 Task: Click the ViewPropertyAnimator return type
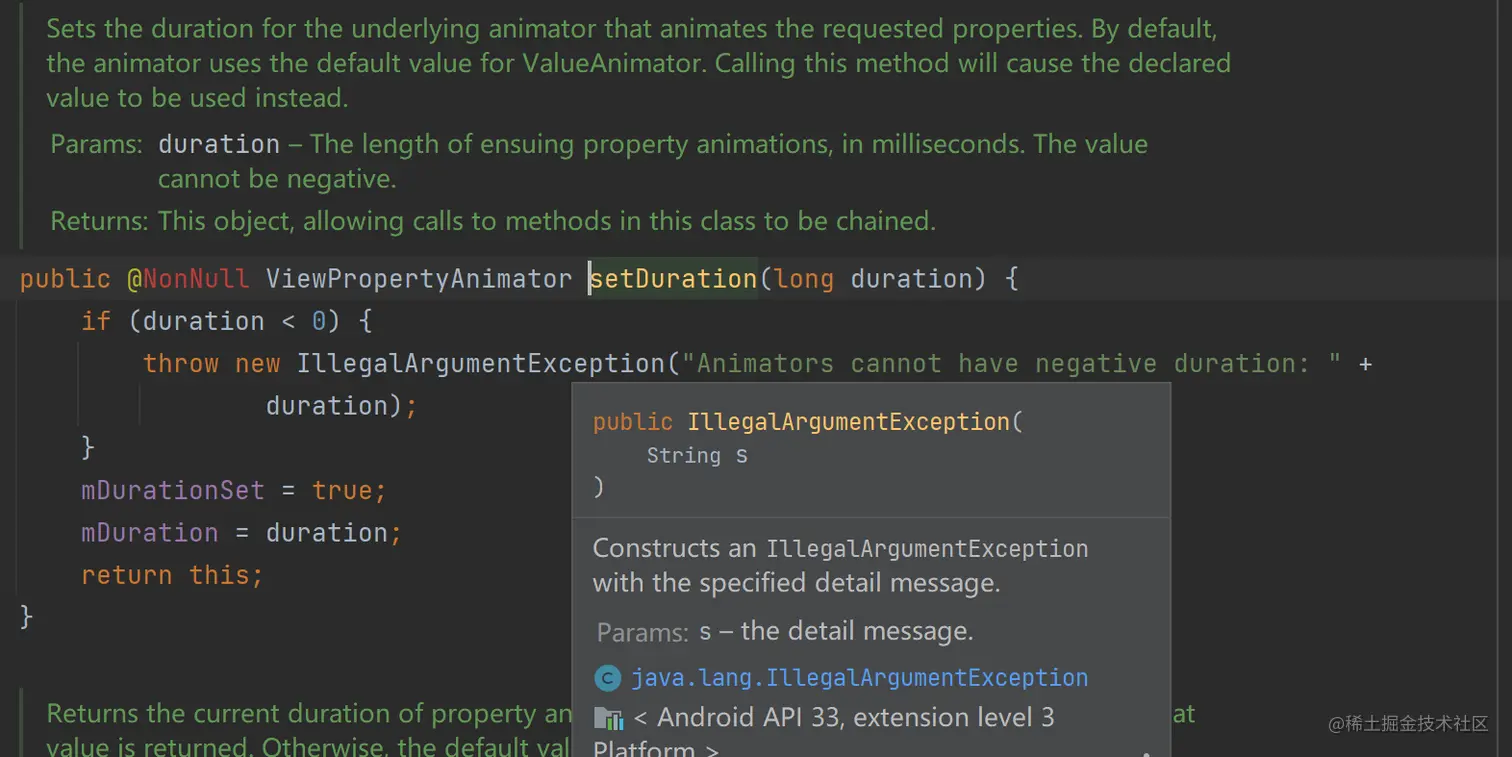click(x=418, y=278)
